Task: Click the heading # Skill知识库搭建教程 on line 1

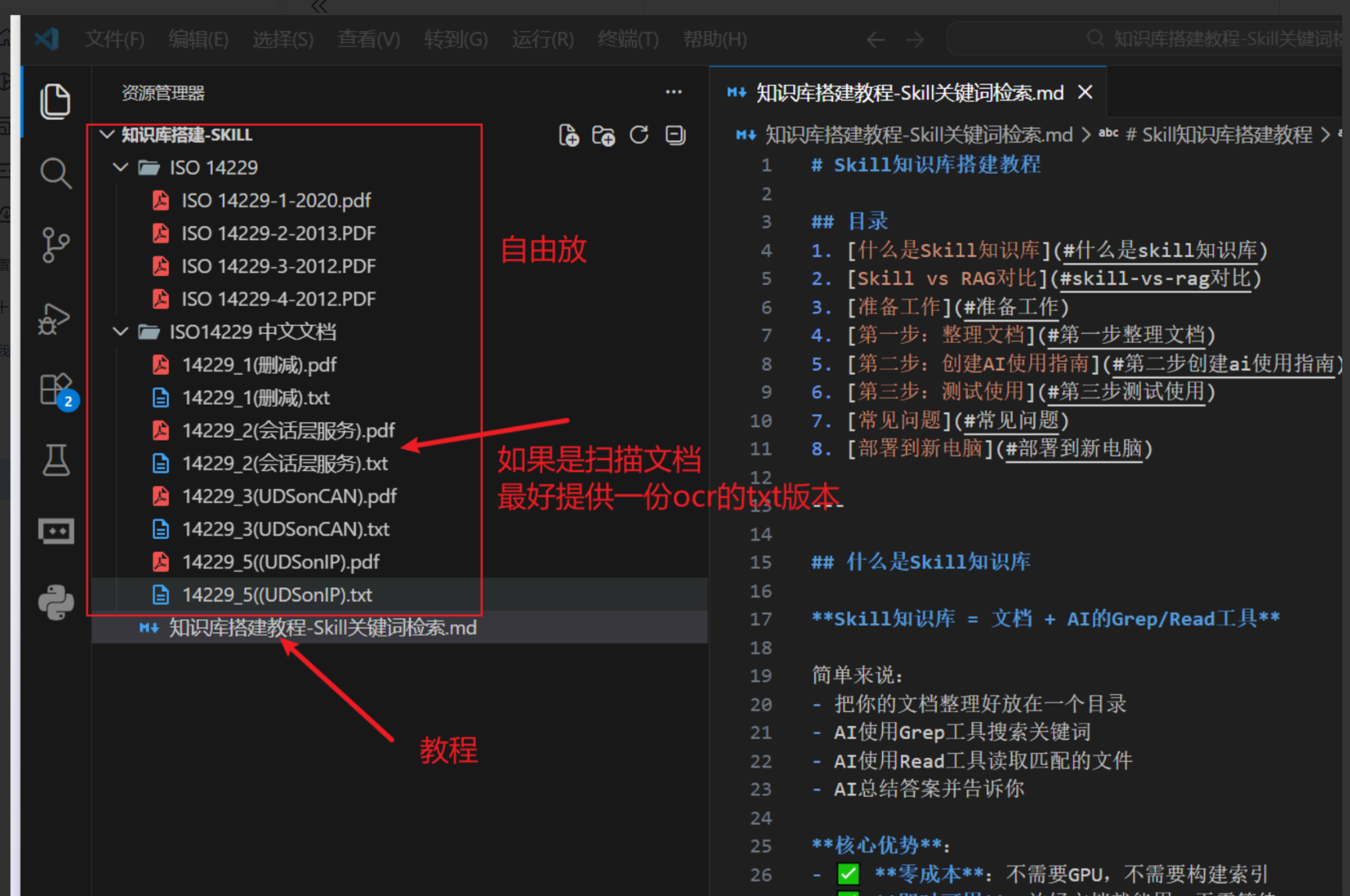Action: click(x=926, y=165)
